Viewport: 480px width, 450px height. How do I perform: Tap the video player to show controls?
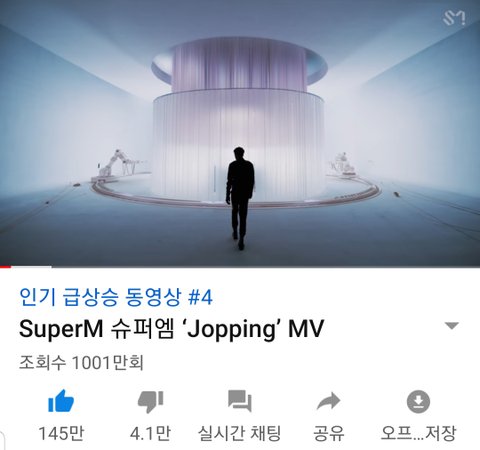coord(240,133)
